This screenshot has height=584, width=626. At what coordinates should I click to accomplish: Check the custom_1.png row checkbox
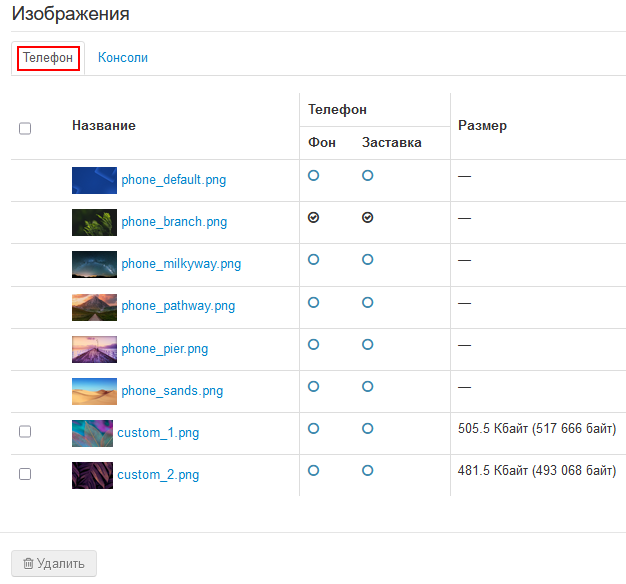(25, 431)
